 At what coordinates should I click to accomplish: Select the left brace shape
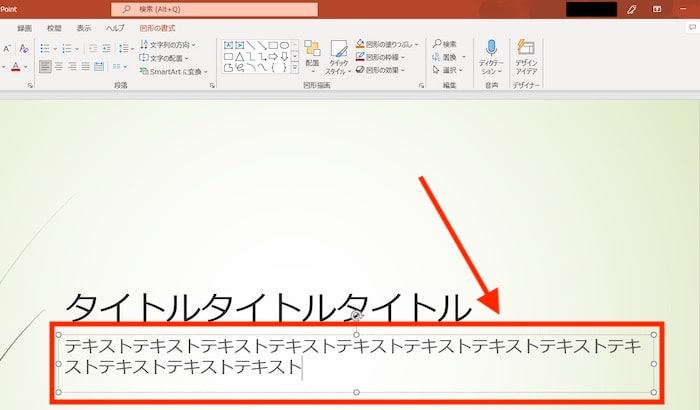click(273, 68)
